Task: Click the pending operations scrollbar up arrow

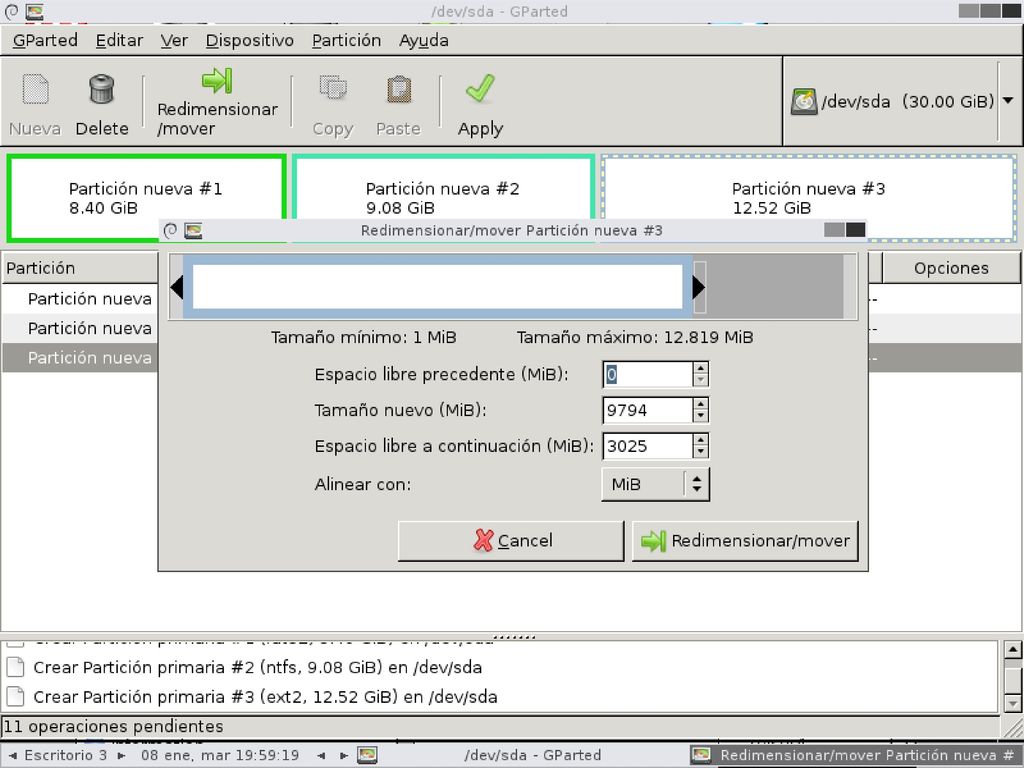Action: pos(1012,650)
